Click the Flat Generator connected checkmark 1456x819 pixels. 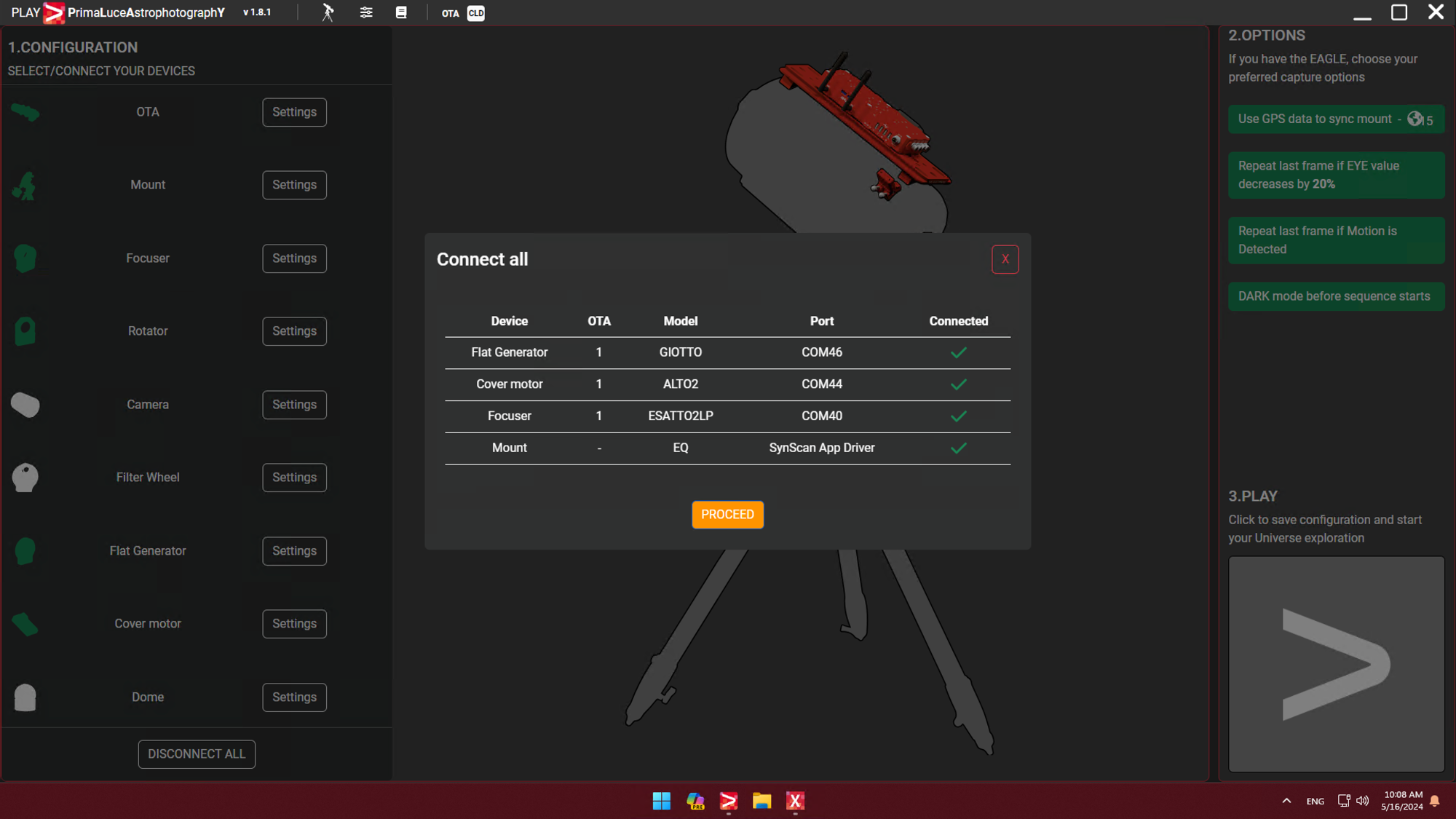point(958,352)
